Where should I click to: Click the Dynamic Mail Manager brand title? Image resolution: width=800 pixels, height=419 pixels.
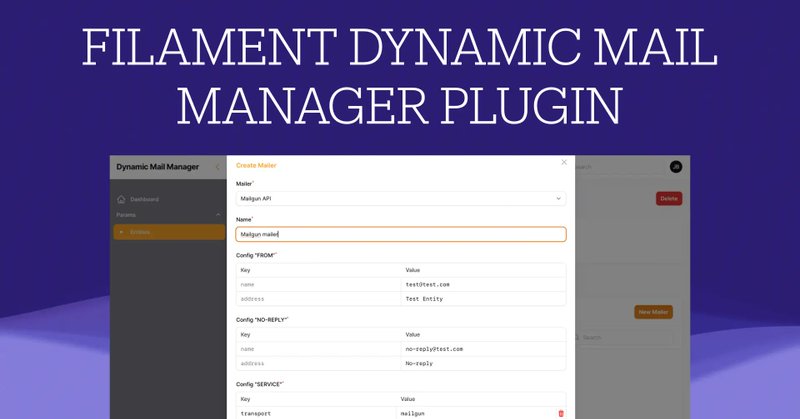pyautogui.click(x=158, y=167)
